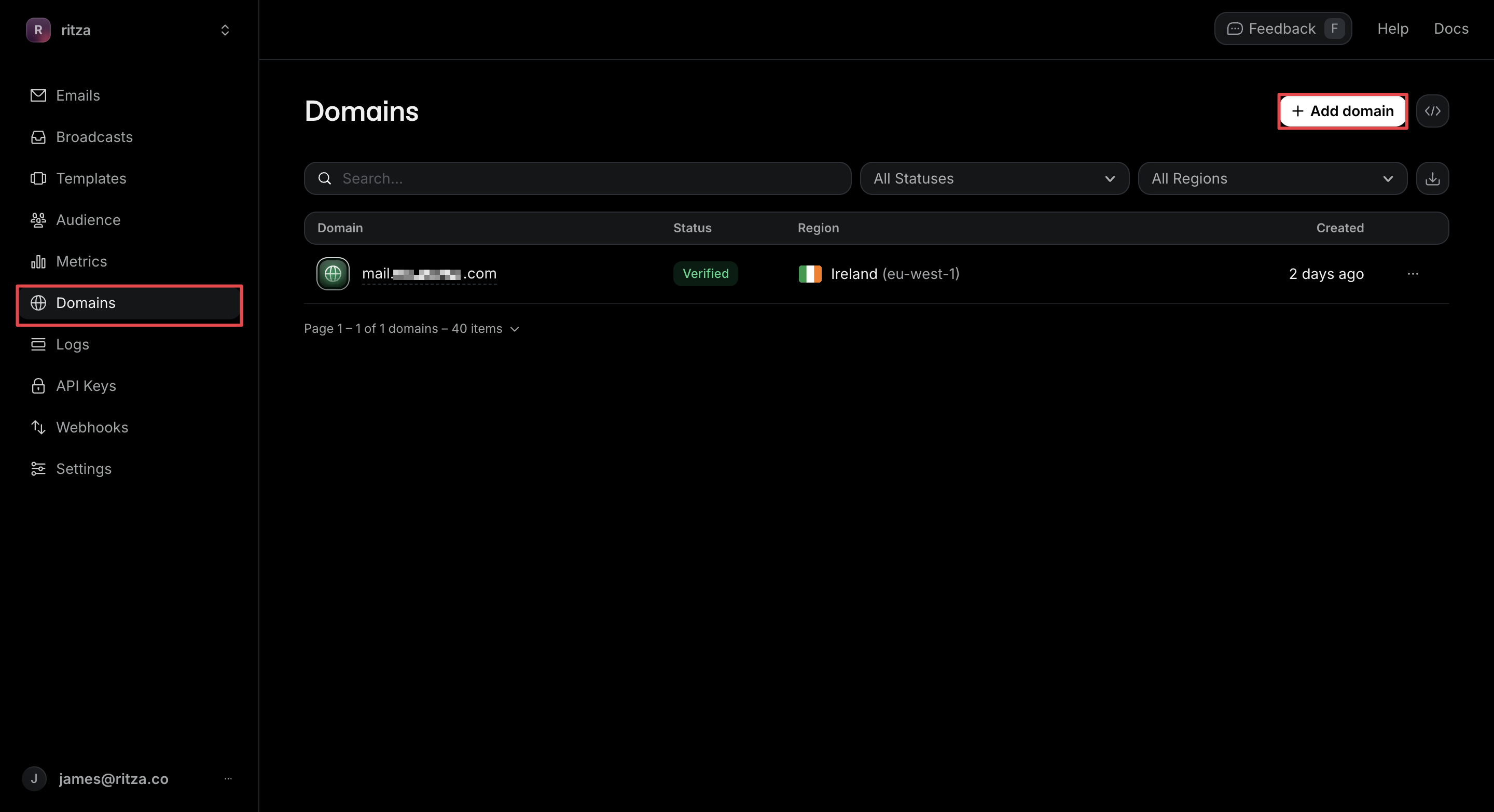Go to Emails in sidebar

[x=78, y=95]
